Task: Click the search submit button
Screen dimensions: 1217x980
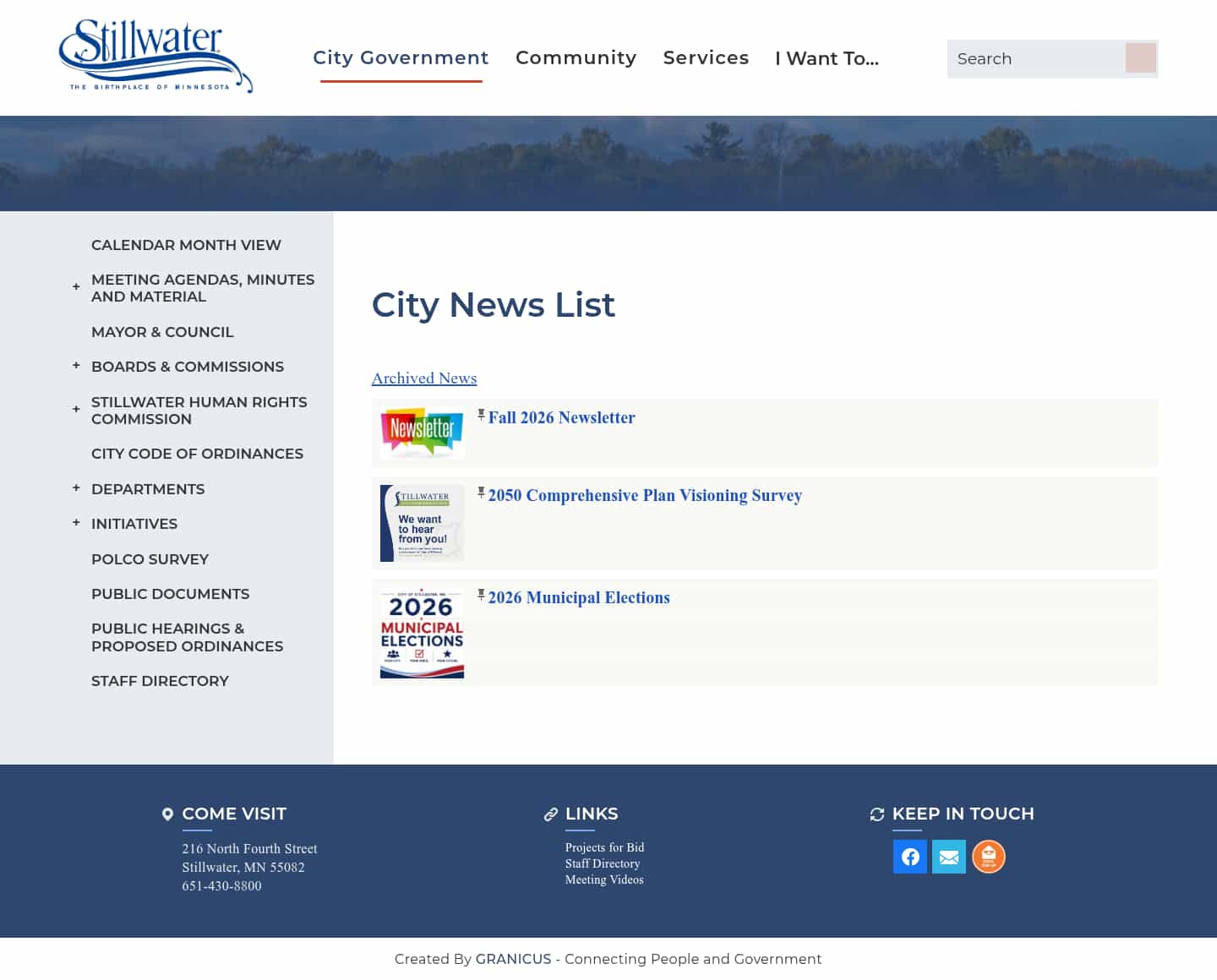Action: pyautogui.click(x=1141, y=58)
